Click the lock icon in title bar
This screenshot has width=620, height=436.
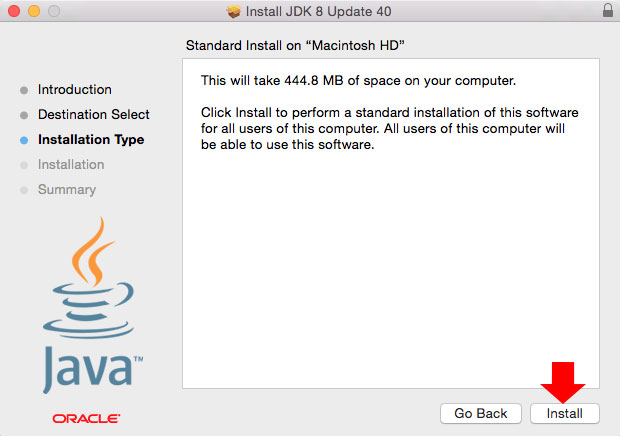coord(608,10)
